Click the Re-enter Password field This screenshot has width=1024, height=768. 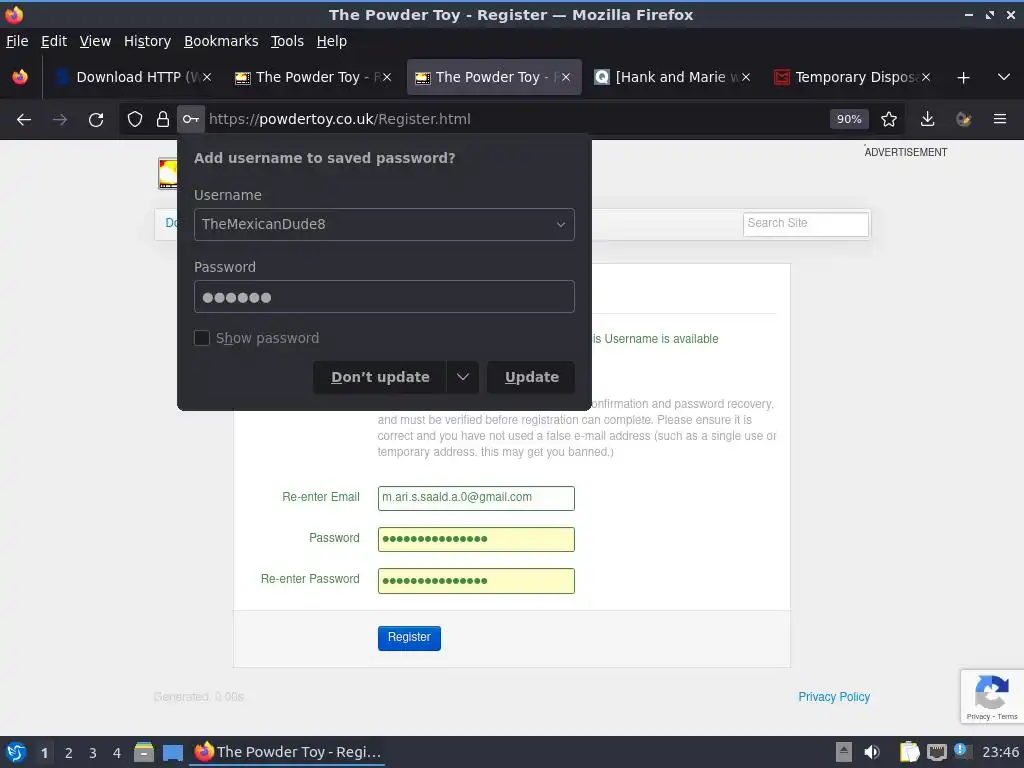476,581
